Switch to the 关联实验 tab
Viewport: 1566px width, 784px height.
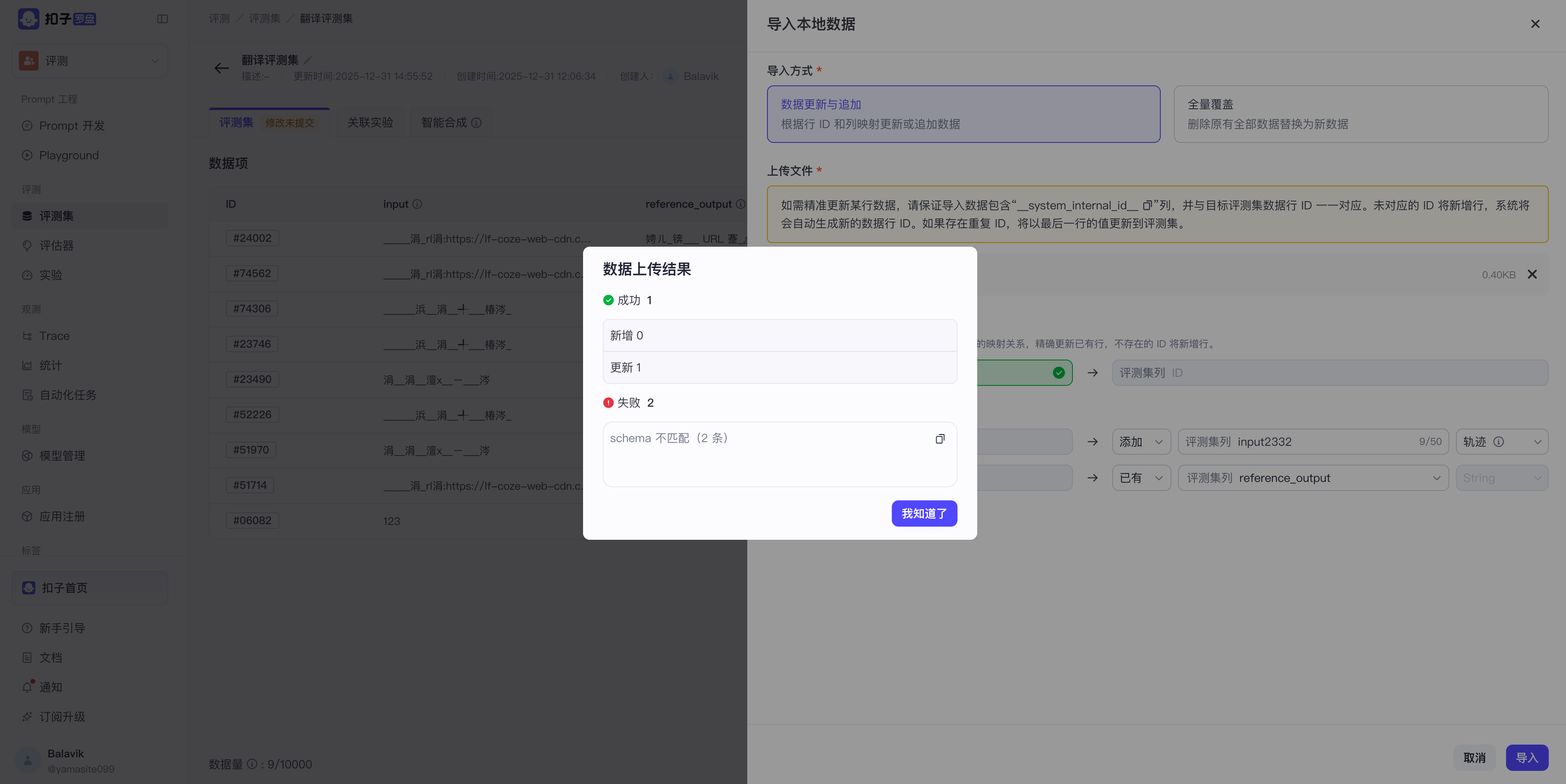(x=370, y=123)
